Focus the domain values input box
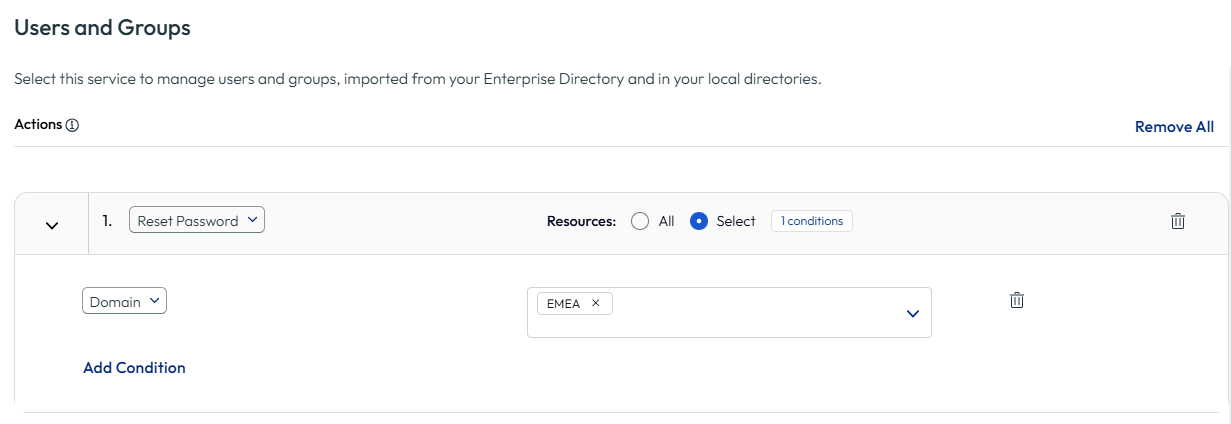Screen dimensions: 1231x424 (x=729, y=312)
